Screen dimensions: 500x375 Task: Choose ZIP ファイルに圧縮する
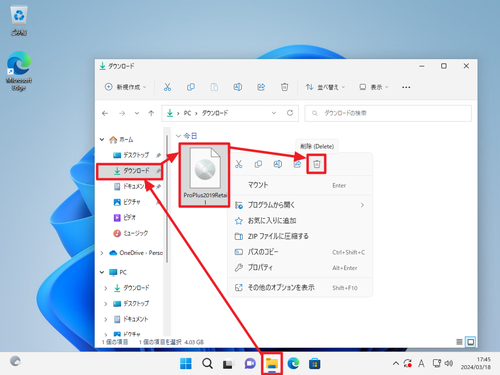(300, 236)
